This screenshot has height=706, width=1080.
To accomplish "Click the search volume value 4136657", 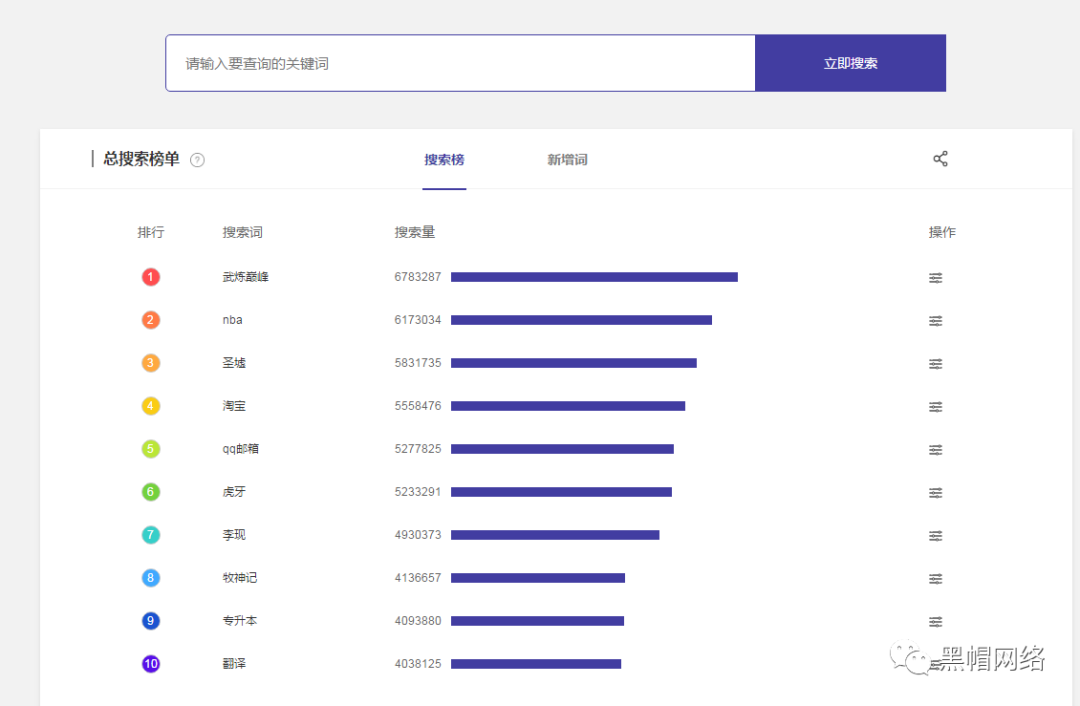I will tap(417, 578).
